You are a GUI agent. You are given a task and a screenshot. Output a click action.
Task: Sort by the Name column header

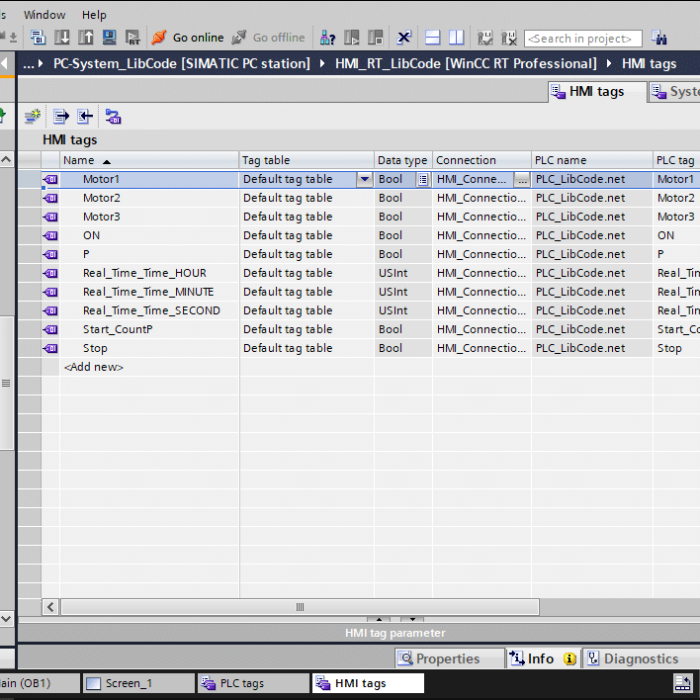click(149, 160)
